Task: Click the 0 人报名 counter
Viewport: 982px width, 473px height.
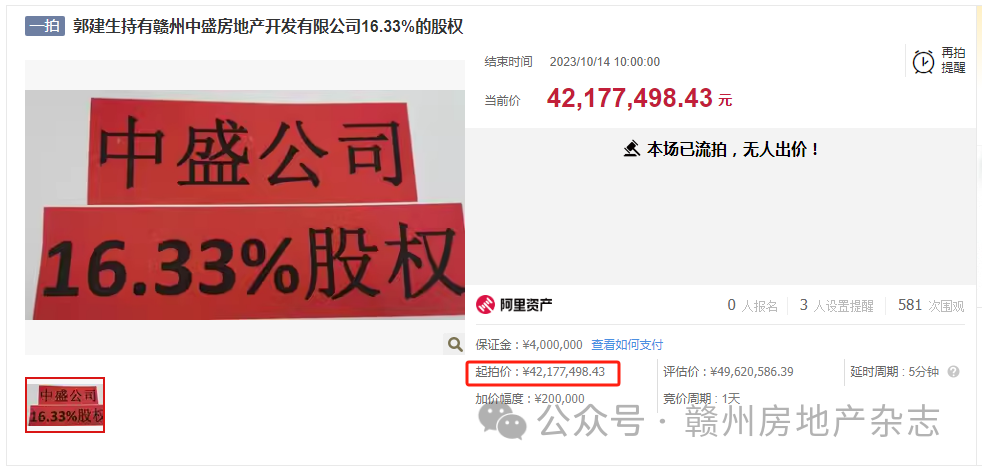Action: [752, 306]
